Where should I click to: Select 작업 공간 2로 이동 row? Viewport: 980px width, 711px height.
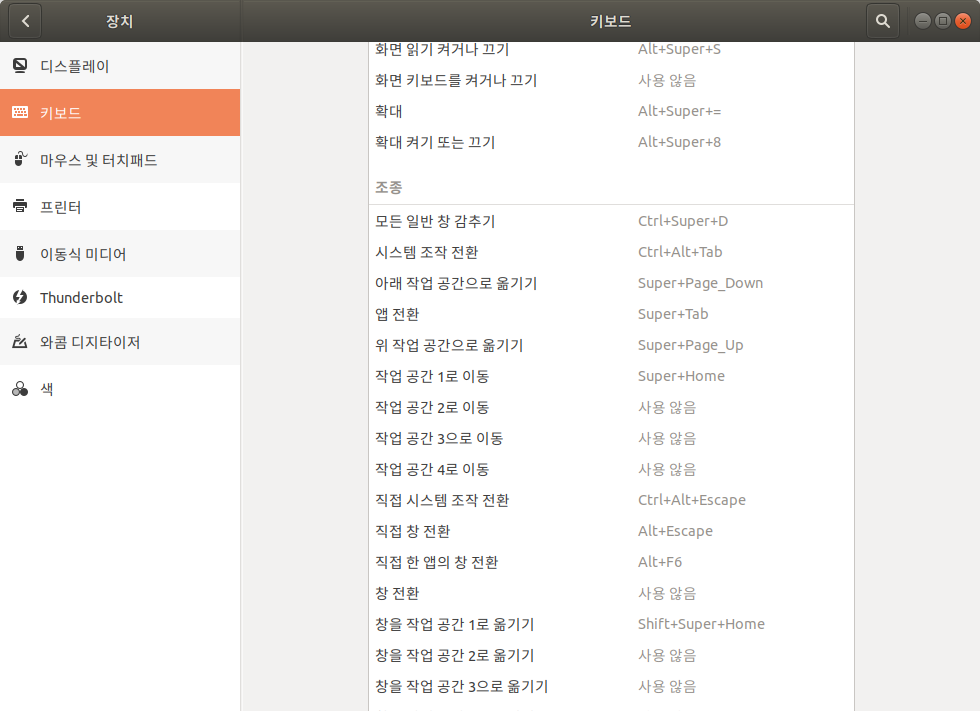(611, 407)
